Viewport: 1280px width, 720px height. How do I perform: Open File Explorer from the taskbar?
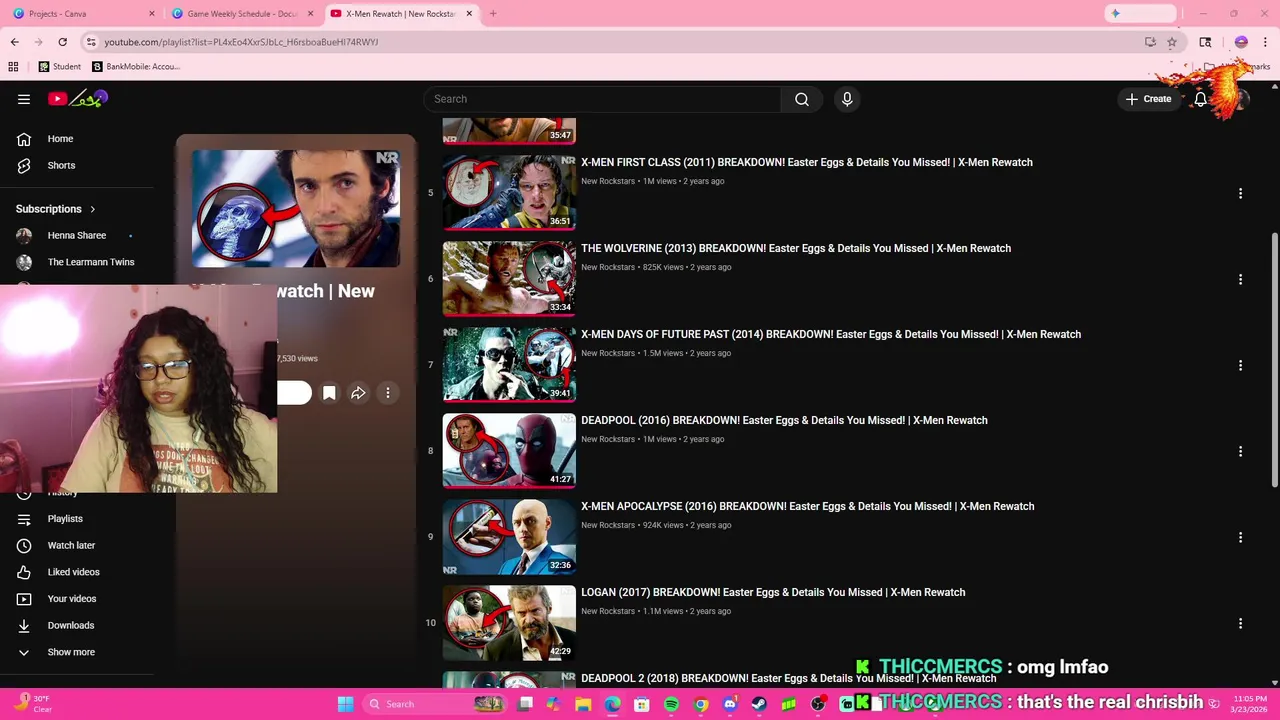tap(583, 704)
